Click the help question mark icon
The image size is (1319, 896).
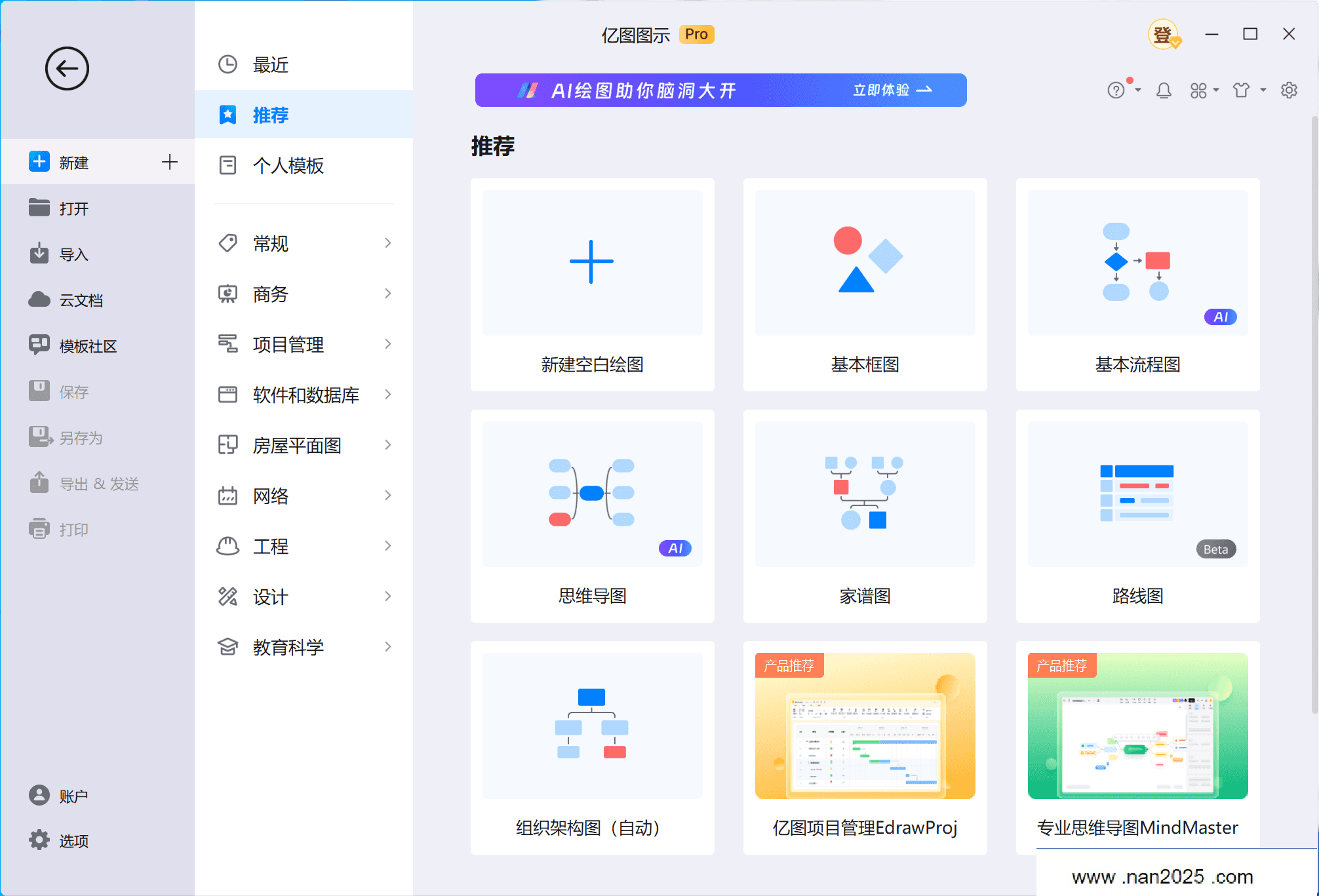(1116, 90)
